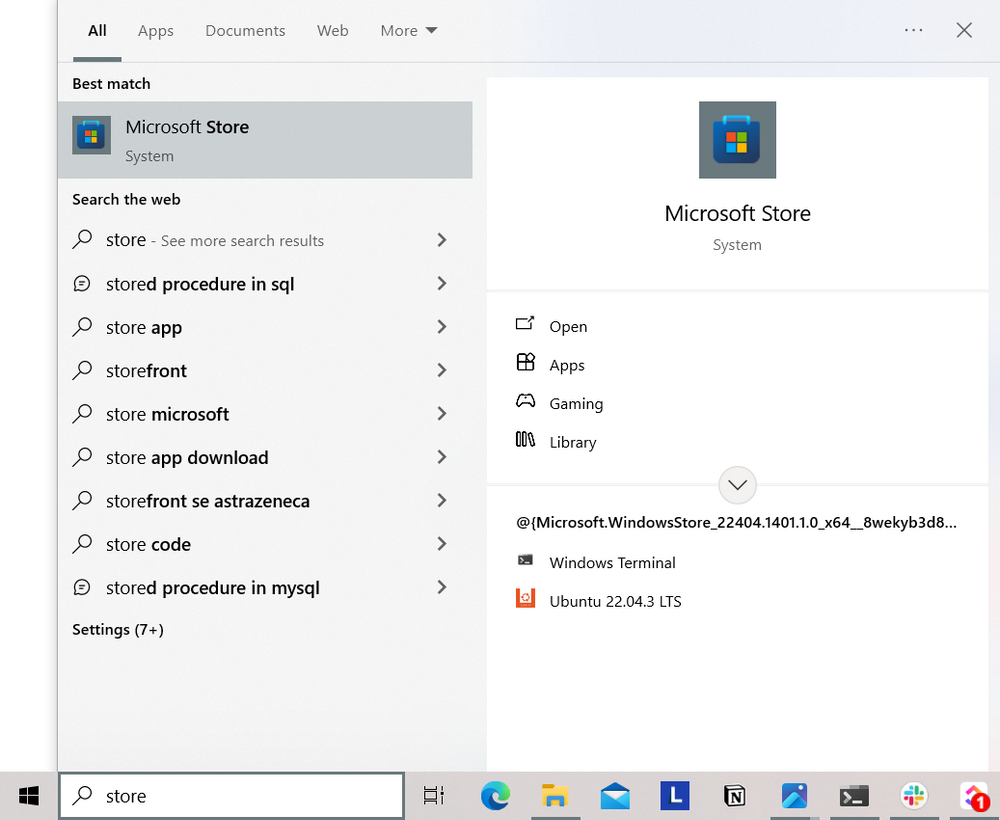The width and height of the screenshot is (1000, 820).
Task: Launch Windows Terminal from the results panel
Action: (612, 562)
